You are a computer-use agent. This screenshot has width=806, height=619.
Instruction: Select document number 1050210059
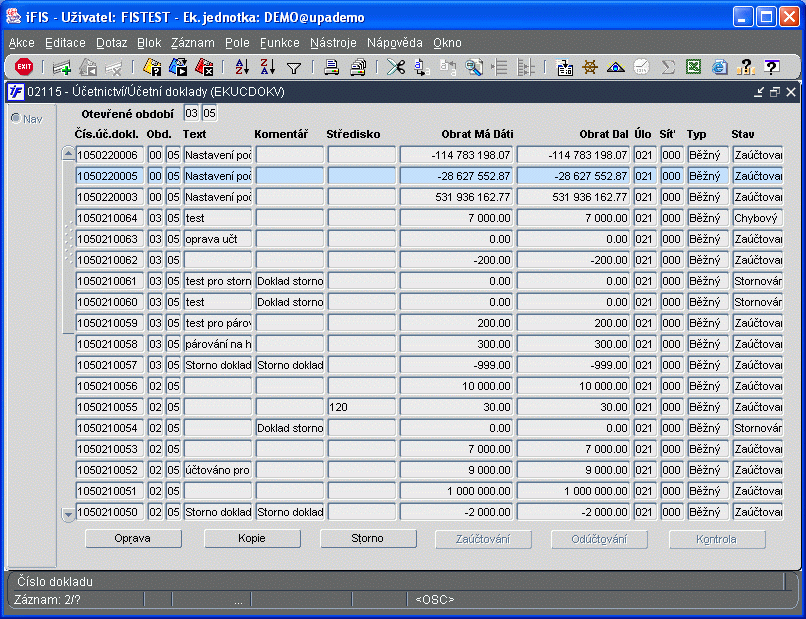point(109,323)
